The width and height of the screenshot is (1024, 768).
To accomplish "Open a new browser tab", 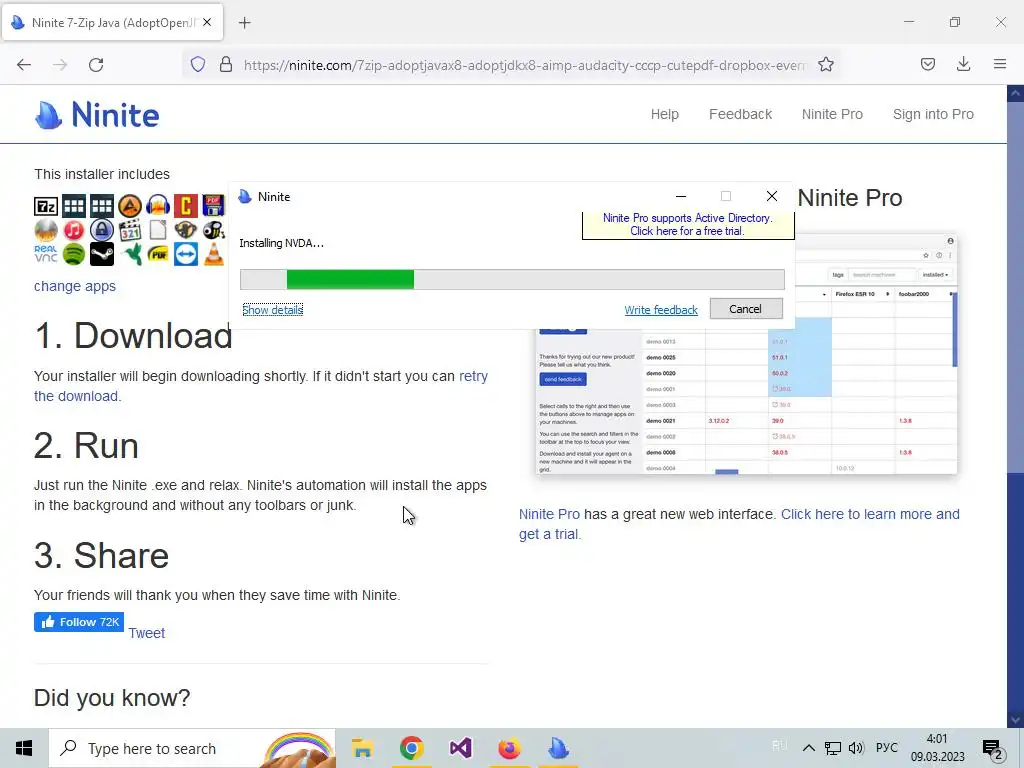I will [x=244, y=23].
